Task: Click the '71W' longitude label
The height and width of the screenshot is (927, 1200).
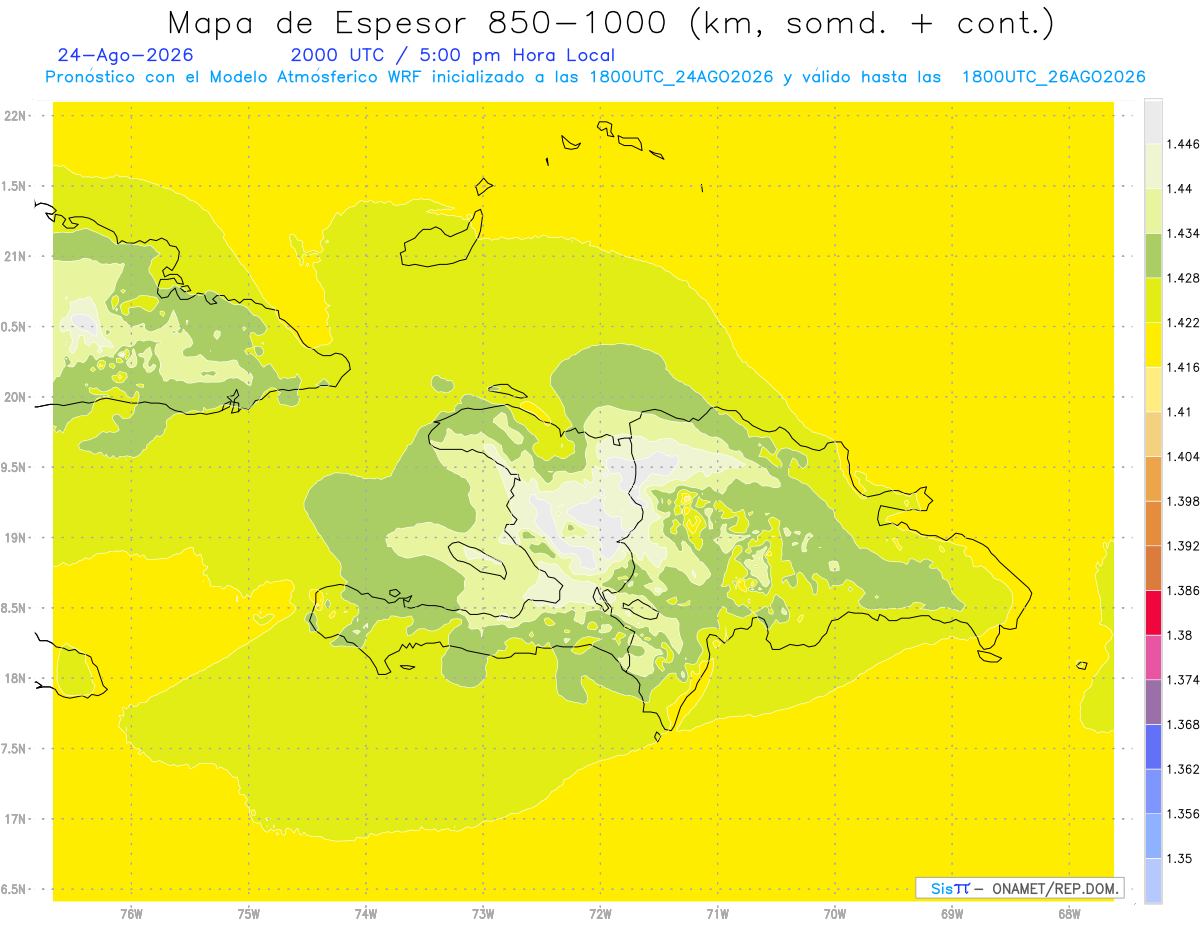Action: coord(717,913)
